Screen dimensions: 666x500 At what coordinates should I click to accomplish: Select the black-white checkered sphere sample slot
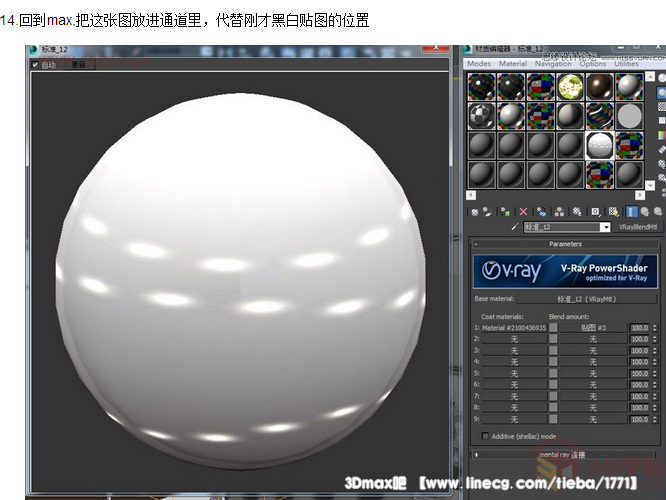[481, 116]
